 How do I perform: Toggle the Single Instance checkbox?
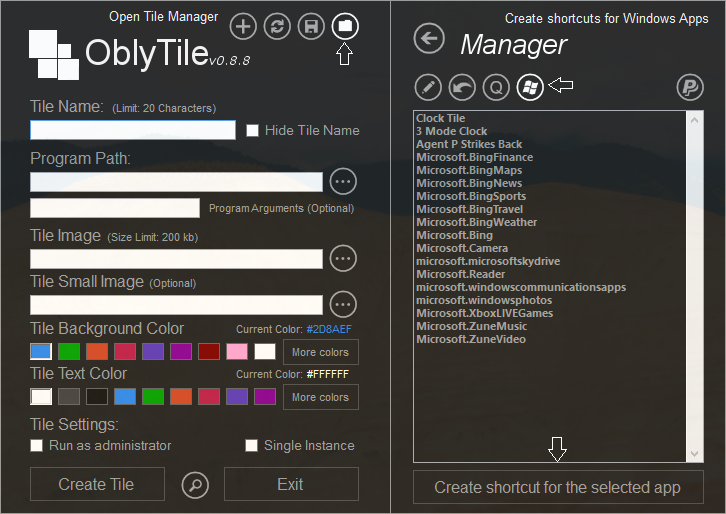(x=252, y=445)
